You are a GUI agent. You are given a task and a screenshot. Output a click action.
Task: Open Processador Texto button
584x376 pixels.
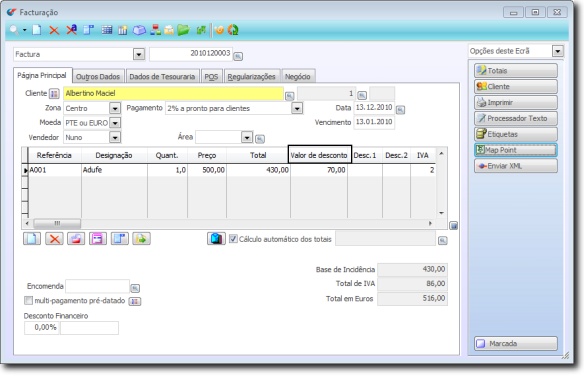click(516, 118)
